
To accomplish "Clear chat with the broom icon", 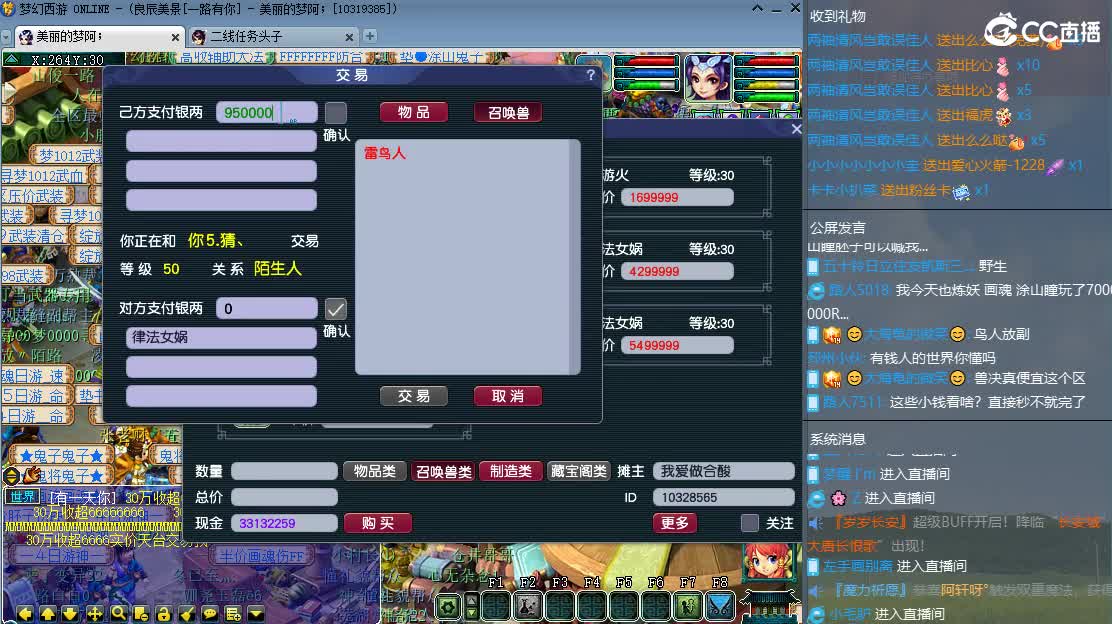I will (187, 614).
